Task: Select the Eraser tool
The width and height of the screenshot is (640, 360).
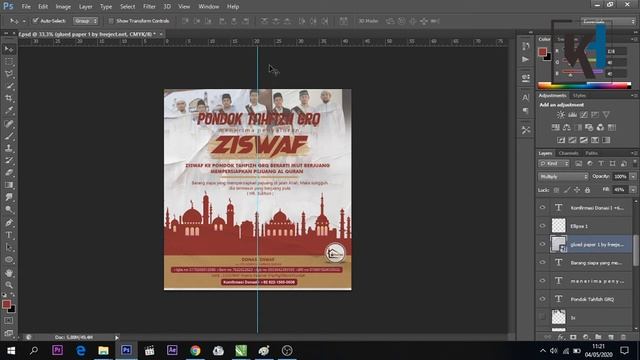Action: [x=9, y=173]
